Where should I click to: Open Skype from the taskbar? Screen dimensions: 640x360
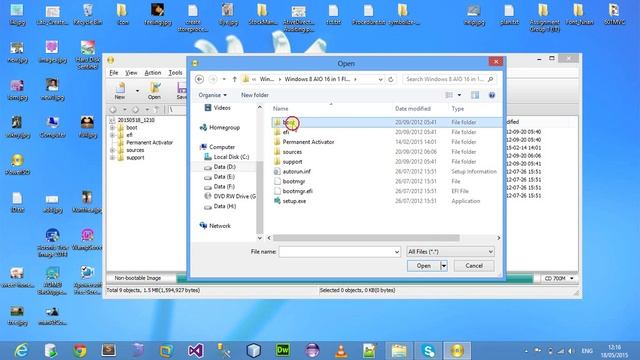click(428, 350)
